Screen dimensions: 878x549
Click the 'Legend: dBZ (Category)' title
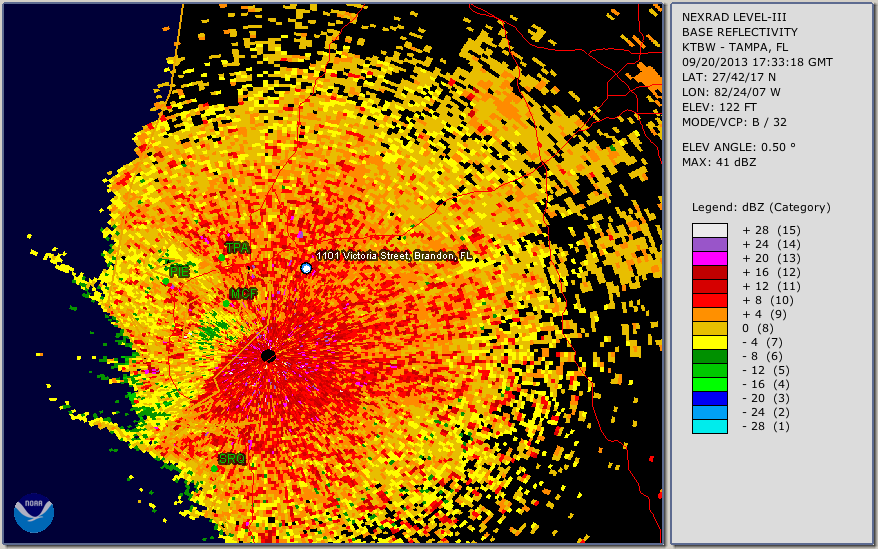(x=761, y=207)
